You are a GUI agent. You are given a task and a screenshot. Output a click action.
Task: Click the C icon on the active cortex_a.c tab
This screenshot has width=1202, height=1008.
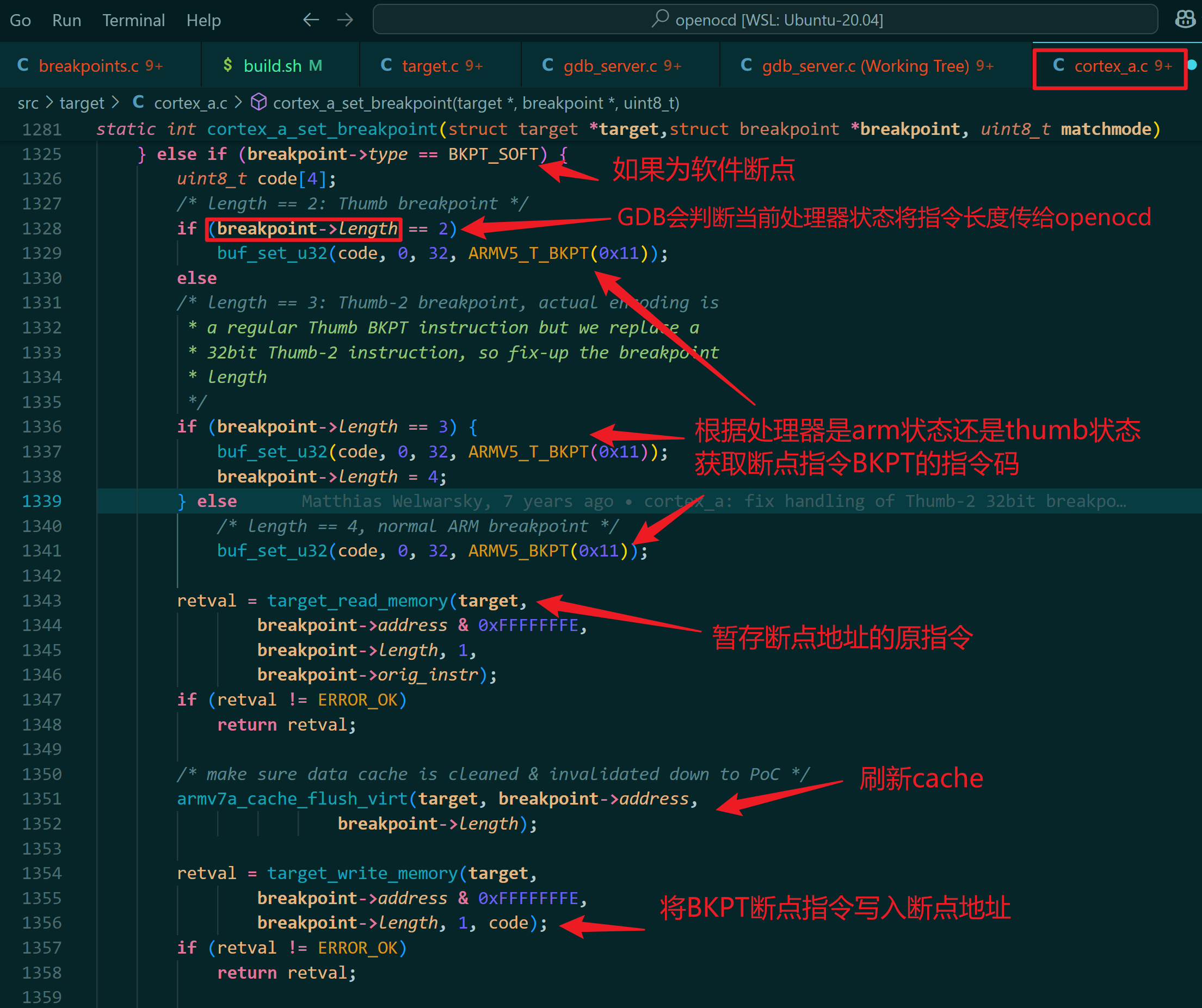tap(1058, 65)
